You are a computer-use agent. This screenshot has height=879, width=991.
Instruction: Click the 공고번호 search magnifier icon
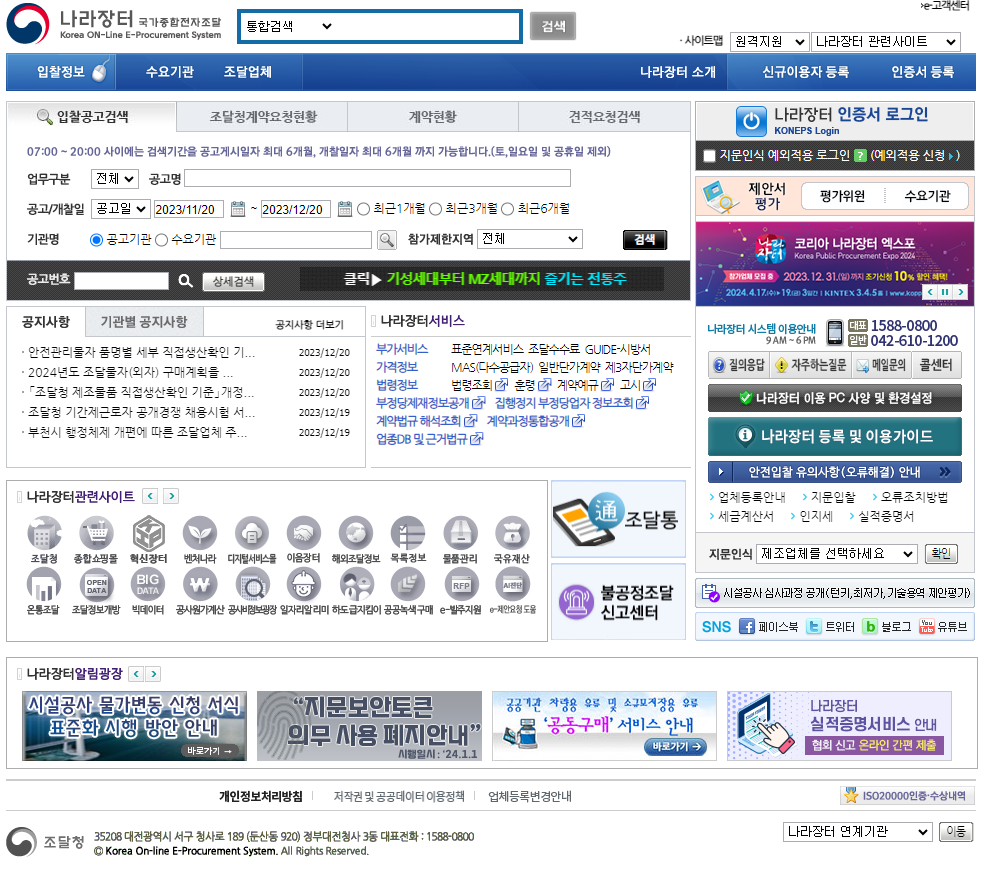pyautogui.click(x=185, y=281)
